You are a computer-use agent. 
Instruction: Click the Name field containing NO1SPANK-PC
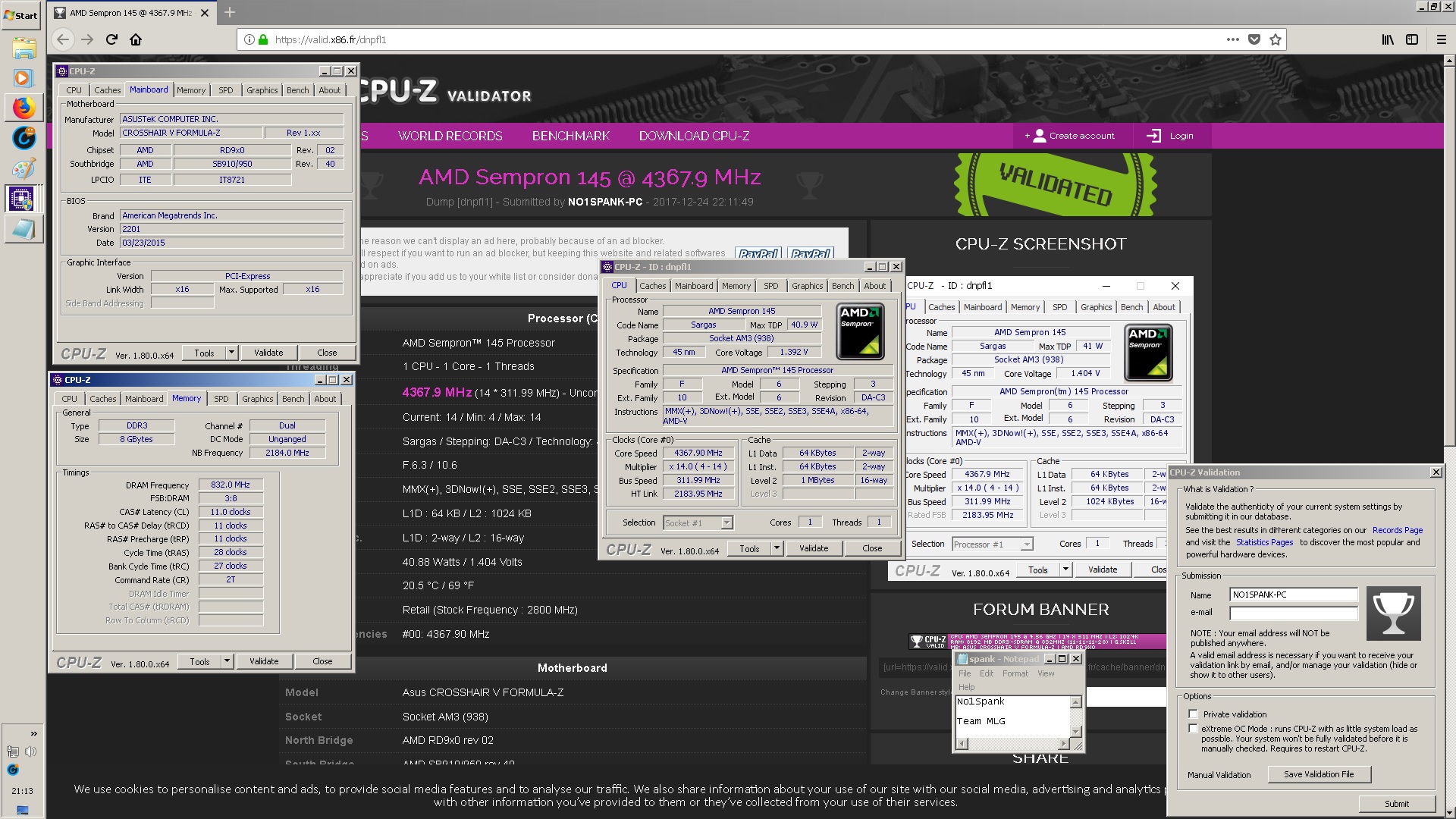pyautogui.click(x=1294, y=595)
